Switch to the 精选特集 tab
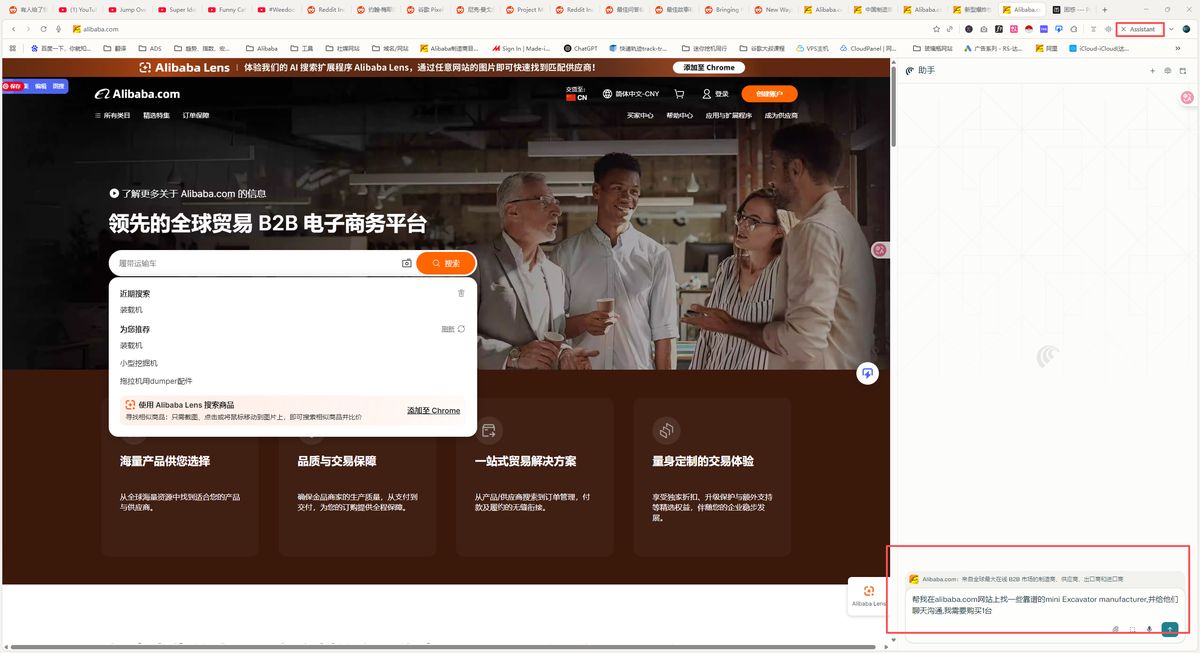The image size is (1200, 653). coord(159,115)
